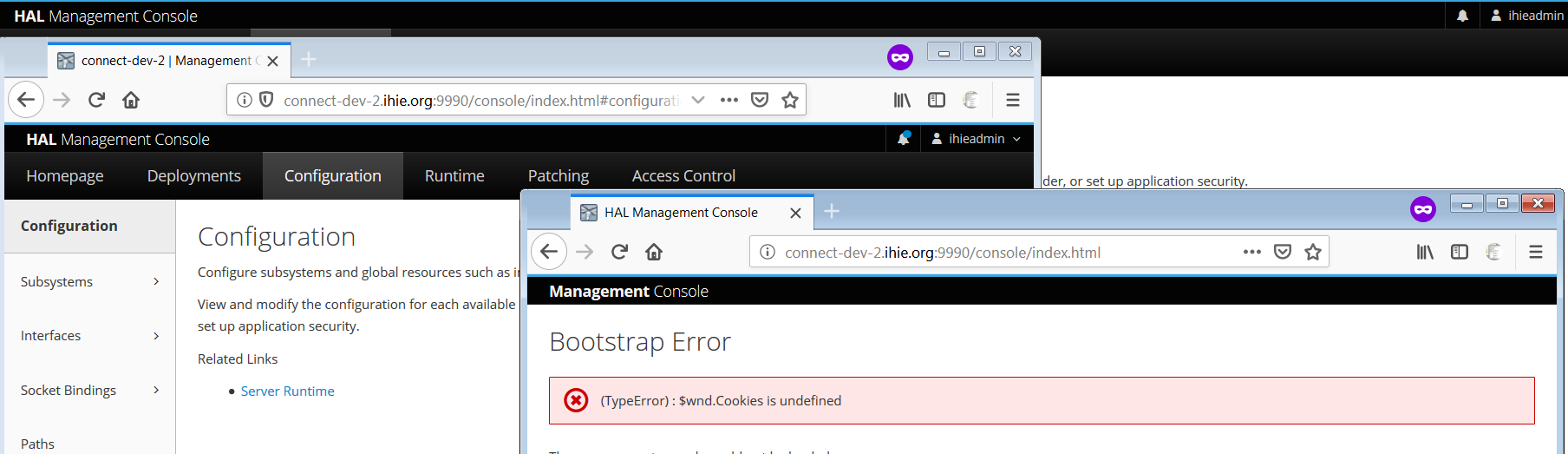
Task: Open the Deployments tab
Action: pos(194,175)
